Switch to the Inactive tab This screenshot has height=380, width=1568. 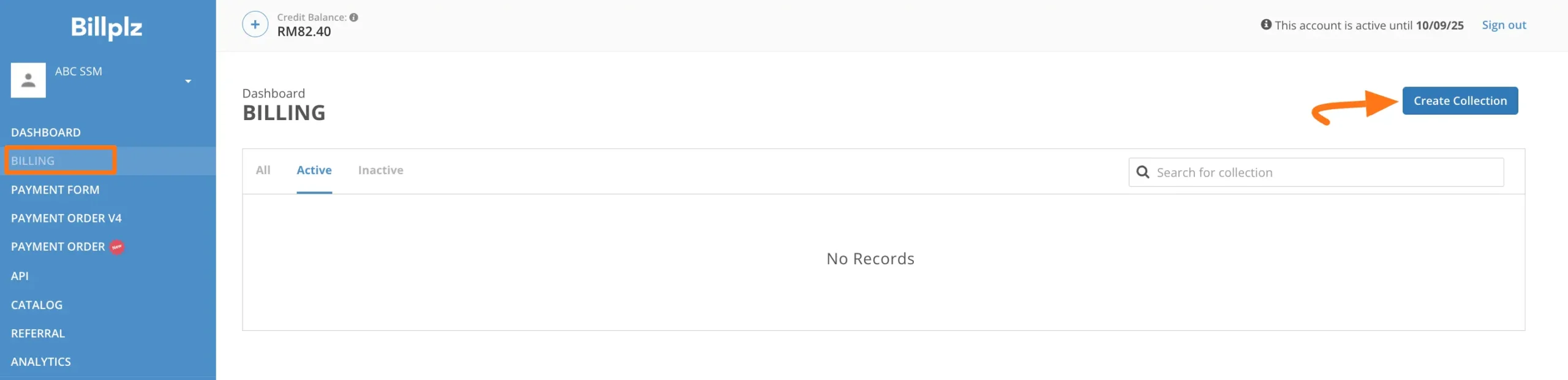[x=380, y=170]
